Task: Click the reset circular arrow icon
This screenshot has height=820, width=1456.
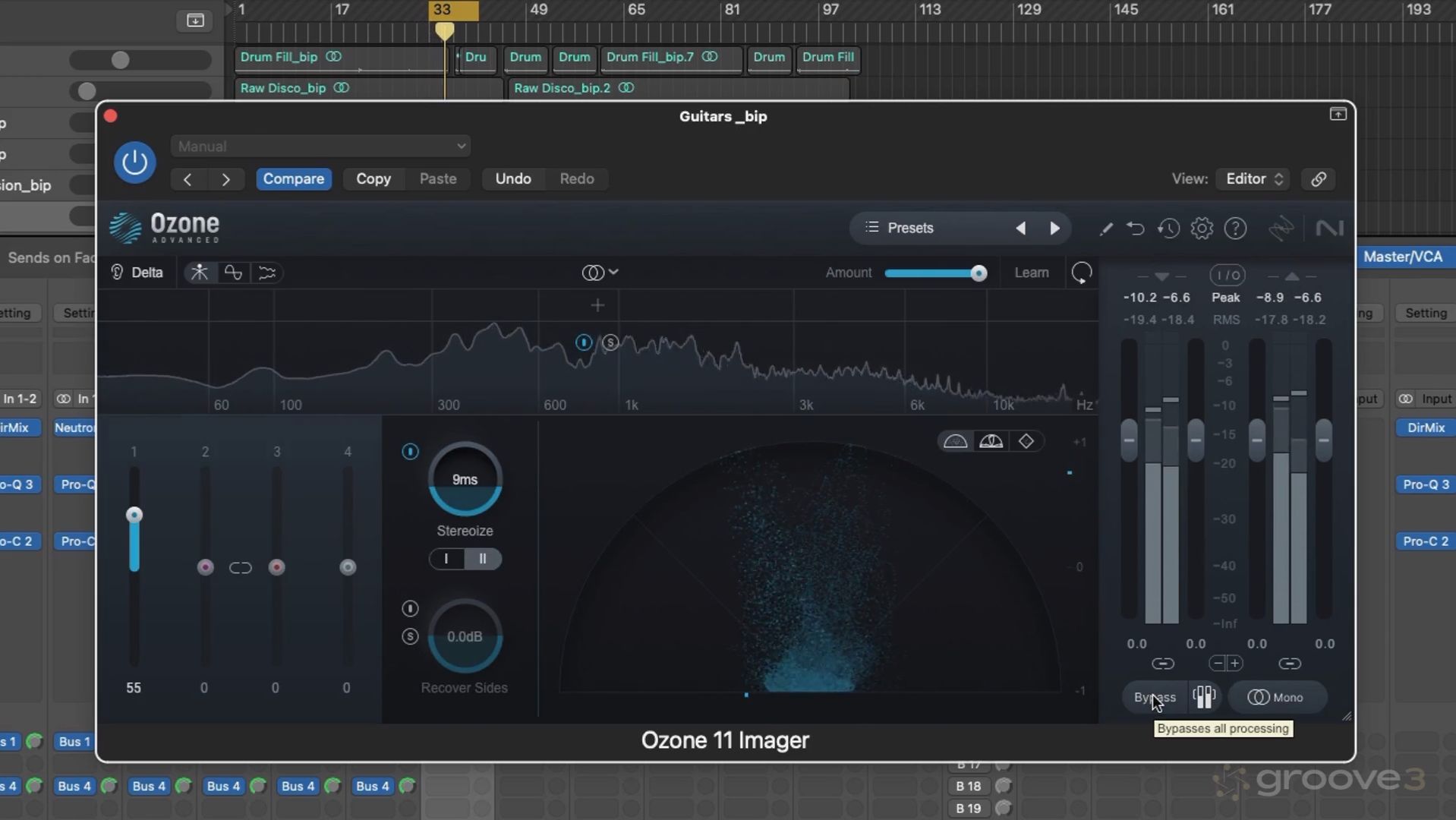Action: (x=1082, y=273)
